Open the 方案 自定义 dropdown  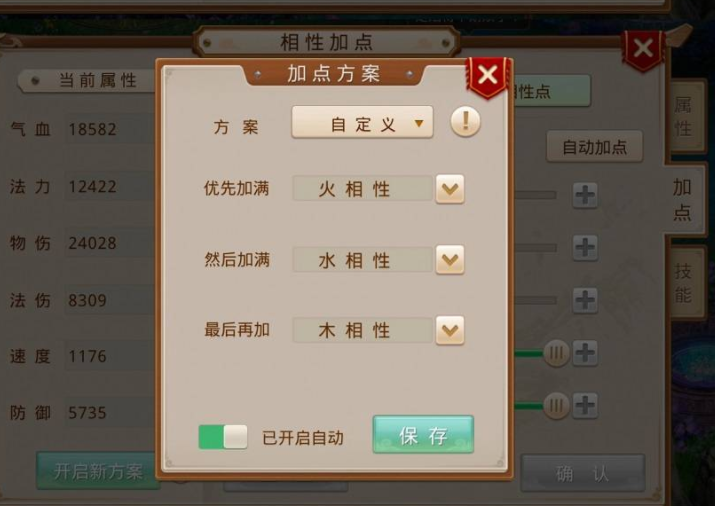pyautogui.click(x=363, y=122)
